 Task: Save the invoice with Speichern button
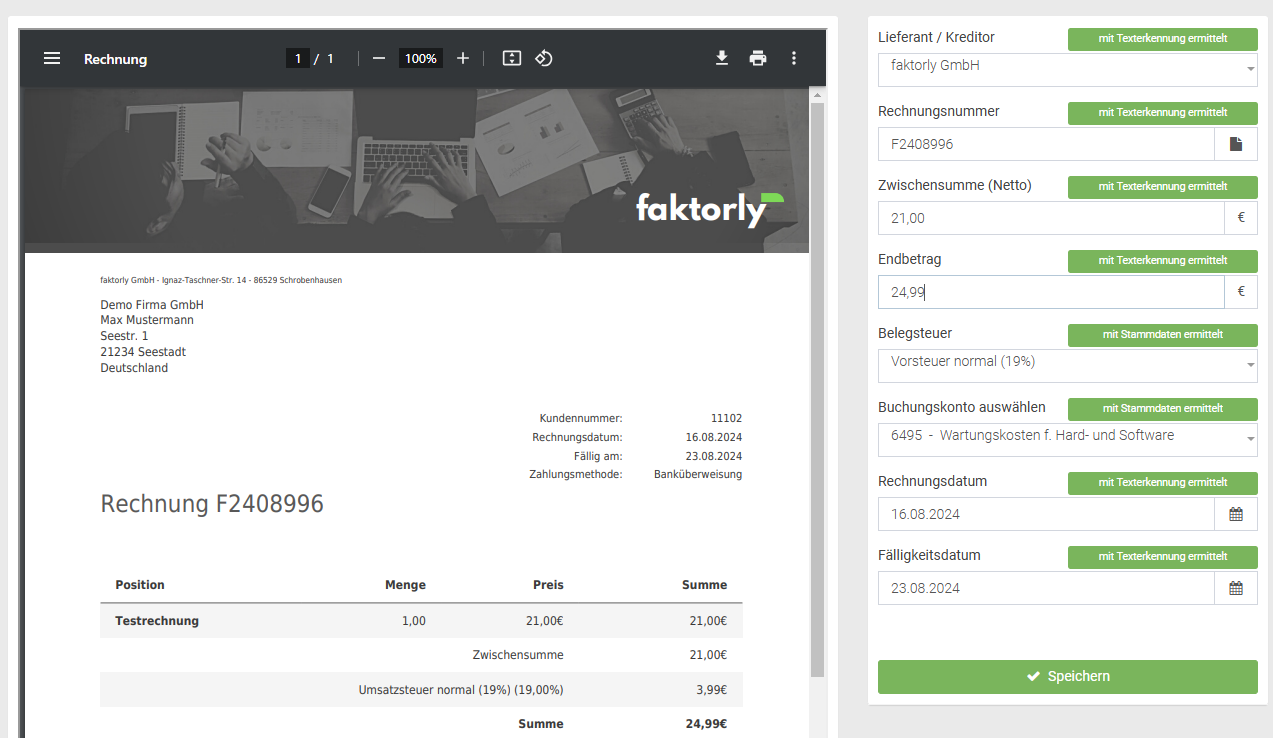(x=1068, y=677)
